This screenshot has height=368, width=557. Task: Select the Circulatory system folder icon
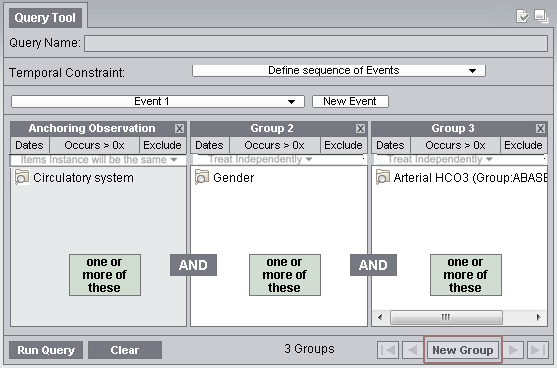click(22, 177)
